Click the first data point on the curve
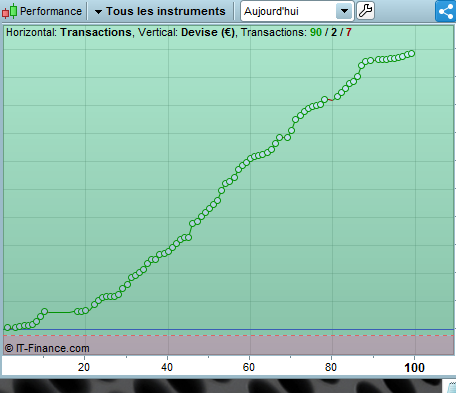Viewport: 456px width, 393px height. point(7,327)
